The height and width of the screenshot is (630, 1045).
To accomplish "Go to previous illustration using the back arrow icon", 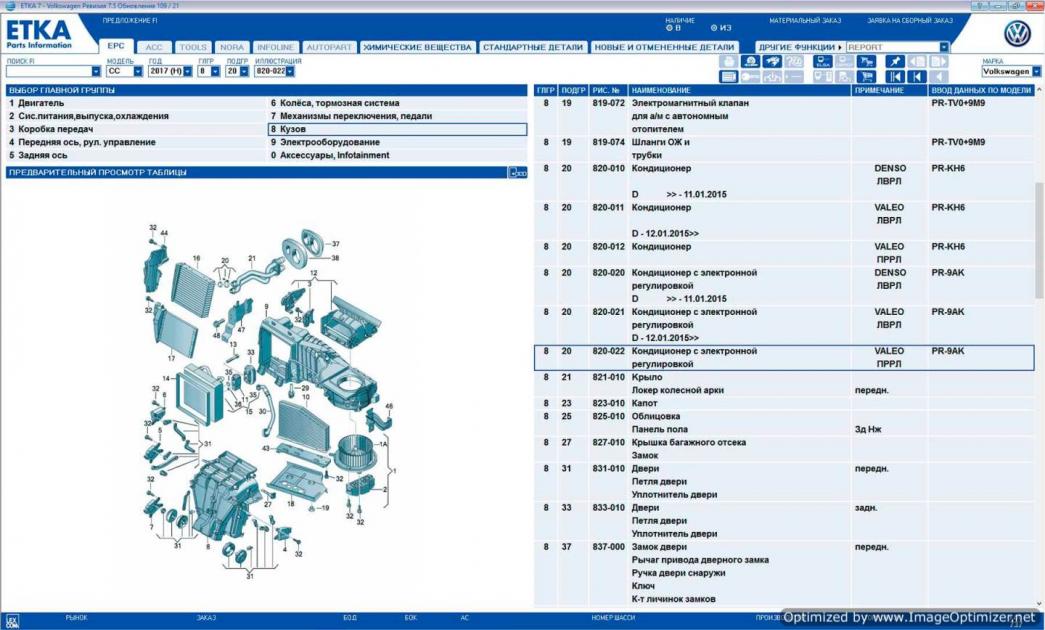I will [x=916, y=77].
